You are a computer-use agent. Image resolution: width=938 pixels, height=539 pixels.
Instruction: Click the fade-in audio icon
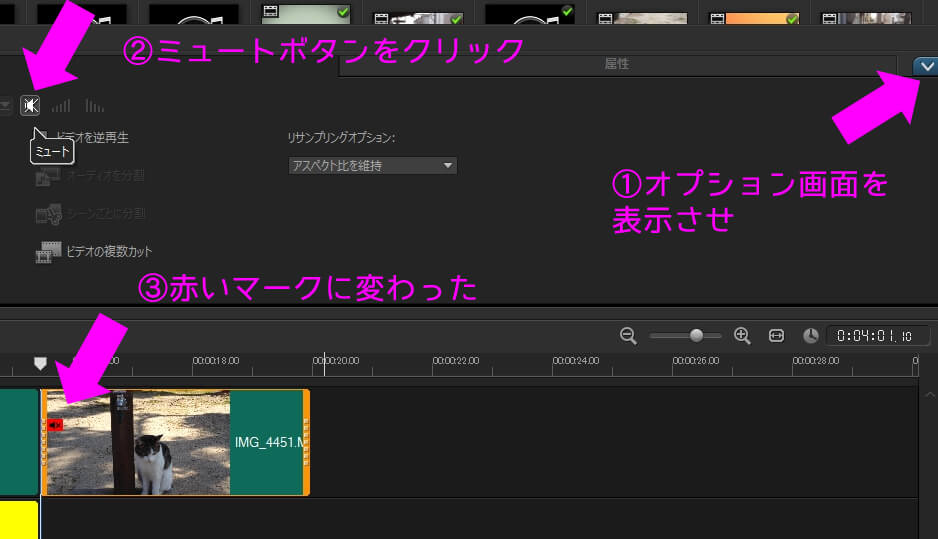[62, 105]
